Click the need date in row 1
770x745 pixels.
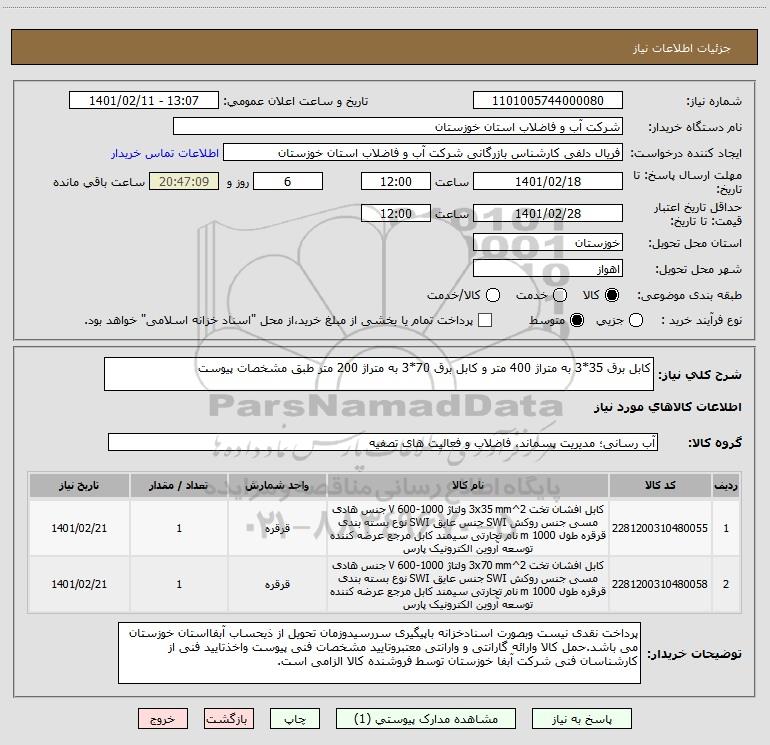(x=79, y=528)
